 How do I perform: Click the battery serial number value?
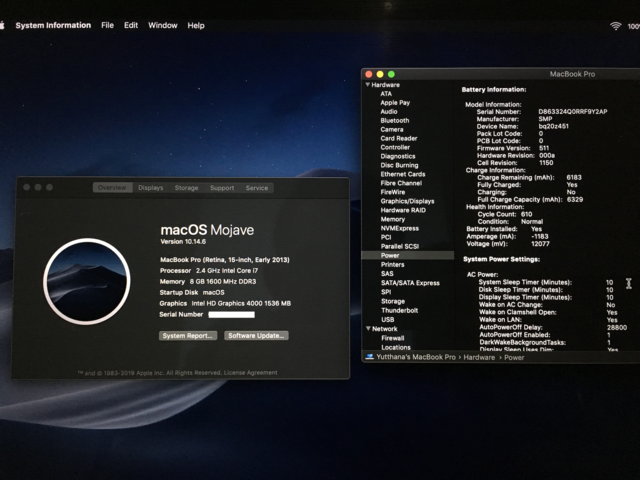tap(573, 111)
